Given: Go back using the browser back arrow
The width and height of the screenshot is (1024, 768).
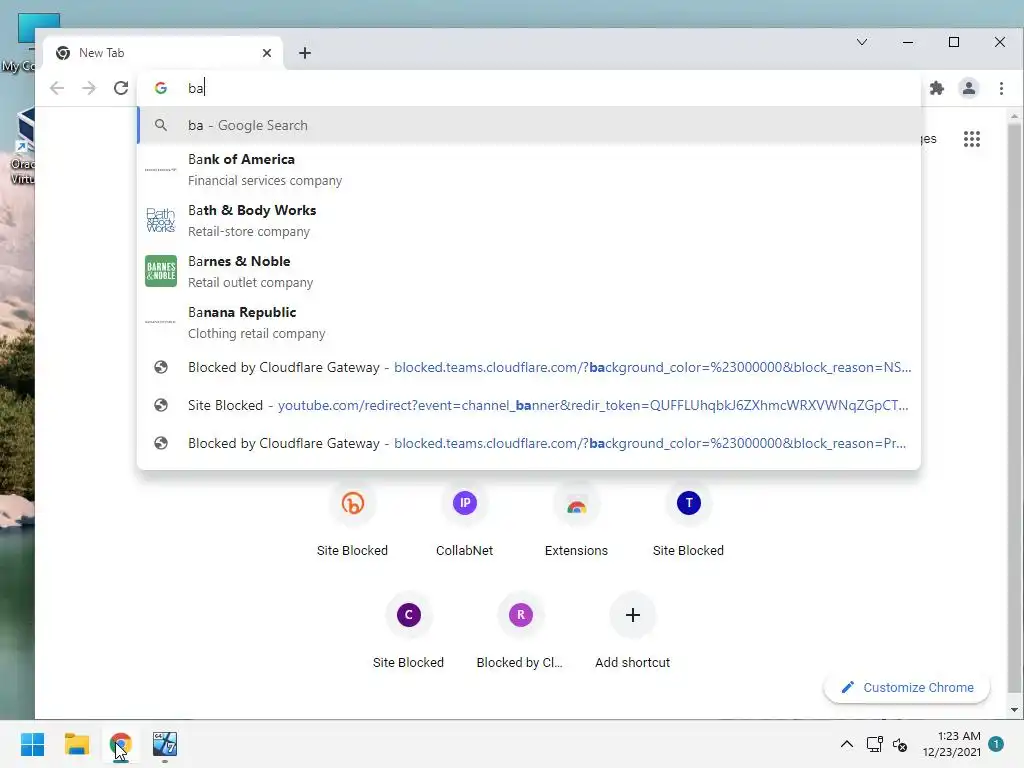Looking at the screenshot, I should click(57, 88).
